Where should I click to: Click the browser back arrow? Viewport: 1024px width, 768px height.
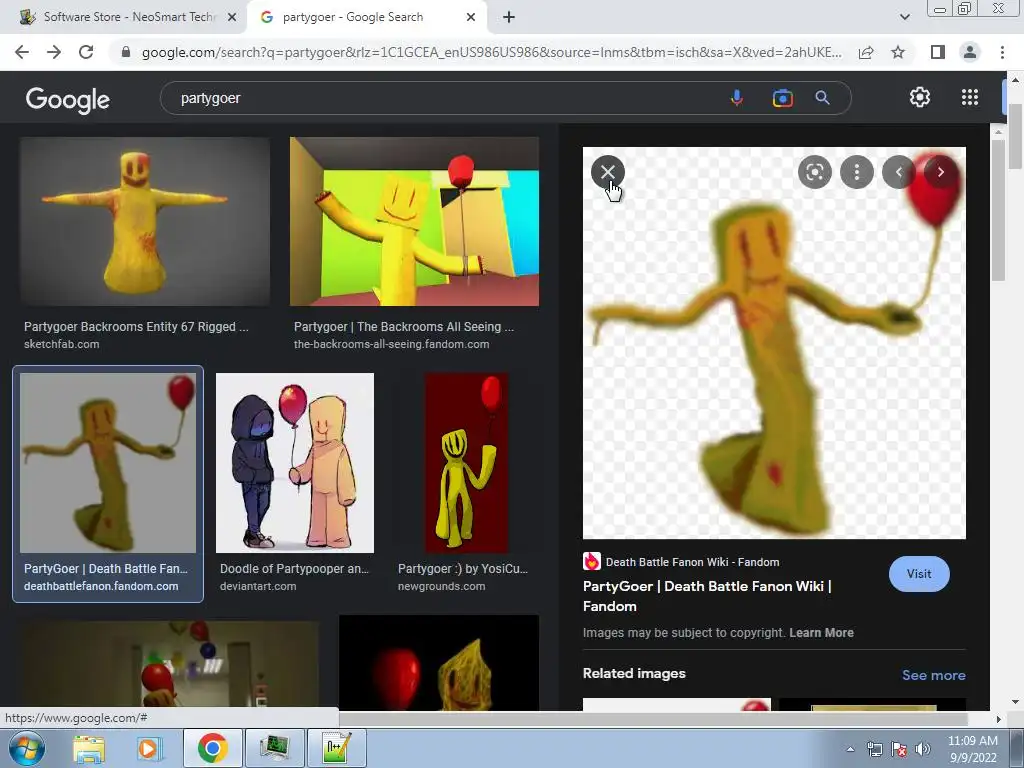(22, 52)
